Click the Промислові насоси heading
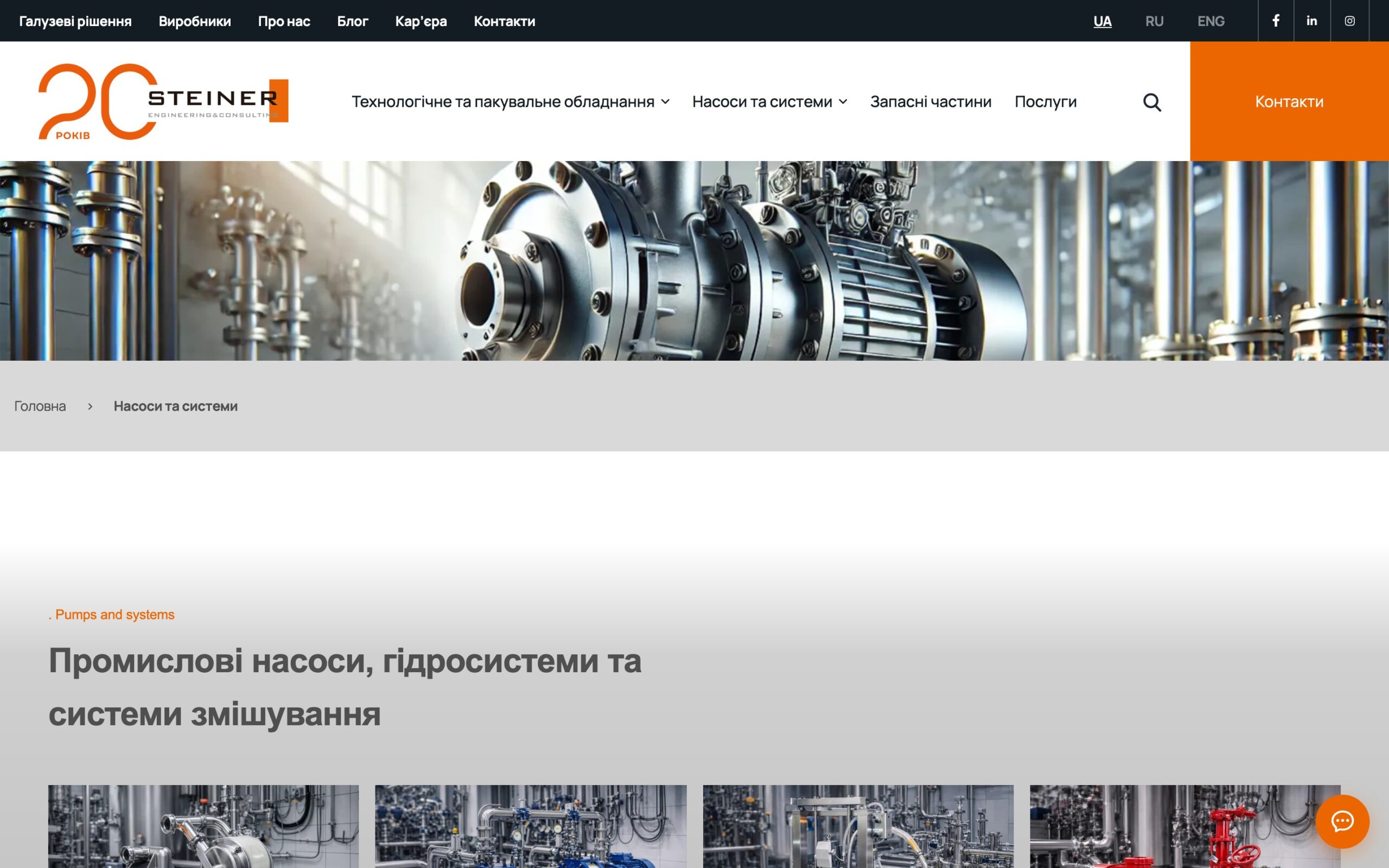Screen dimensions: 1389x868 point(345,687)
